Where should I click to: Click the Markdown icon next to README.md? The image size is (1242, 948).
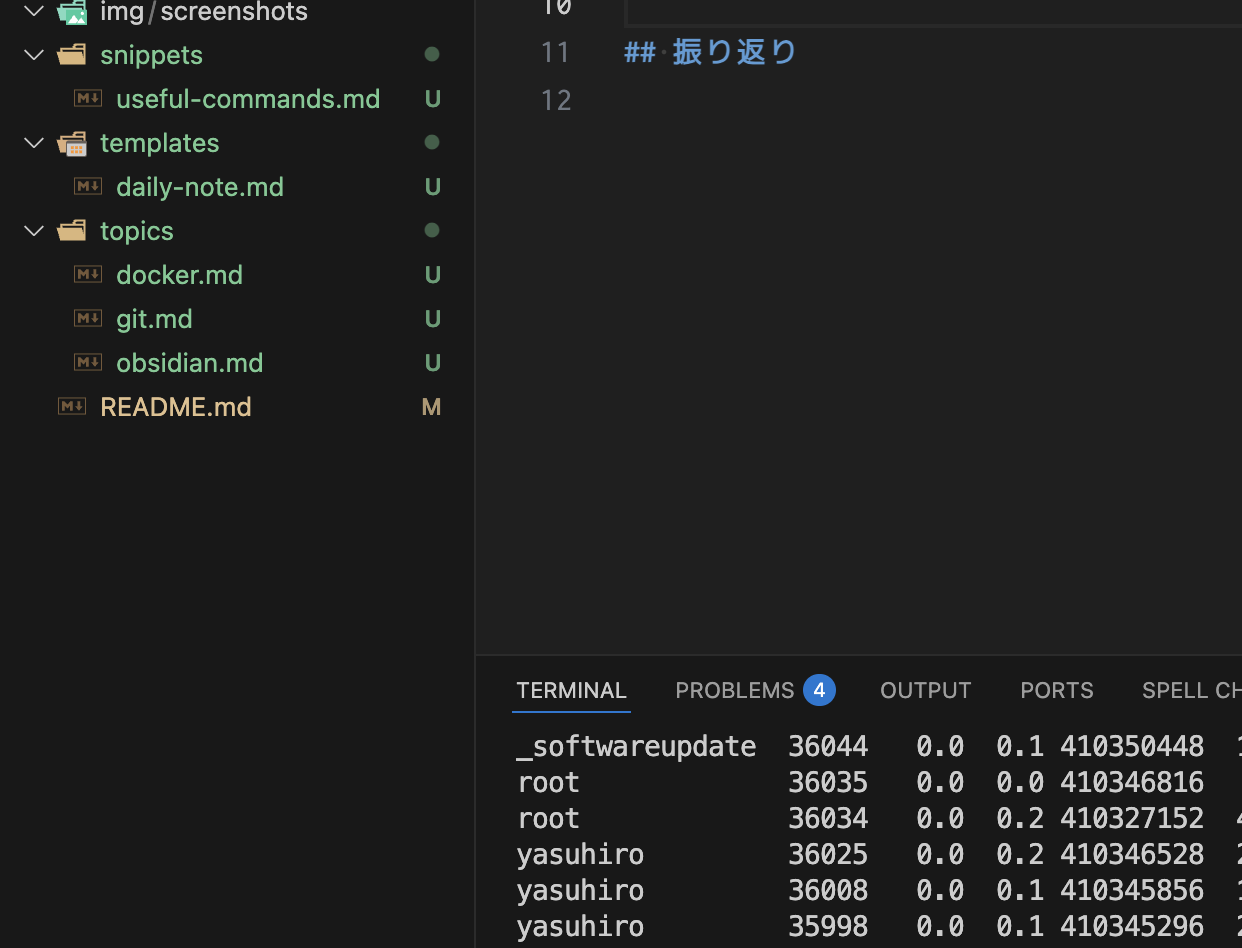[x=71, y=406]
